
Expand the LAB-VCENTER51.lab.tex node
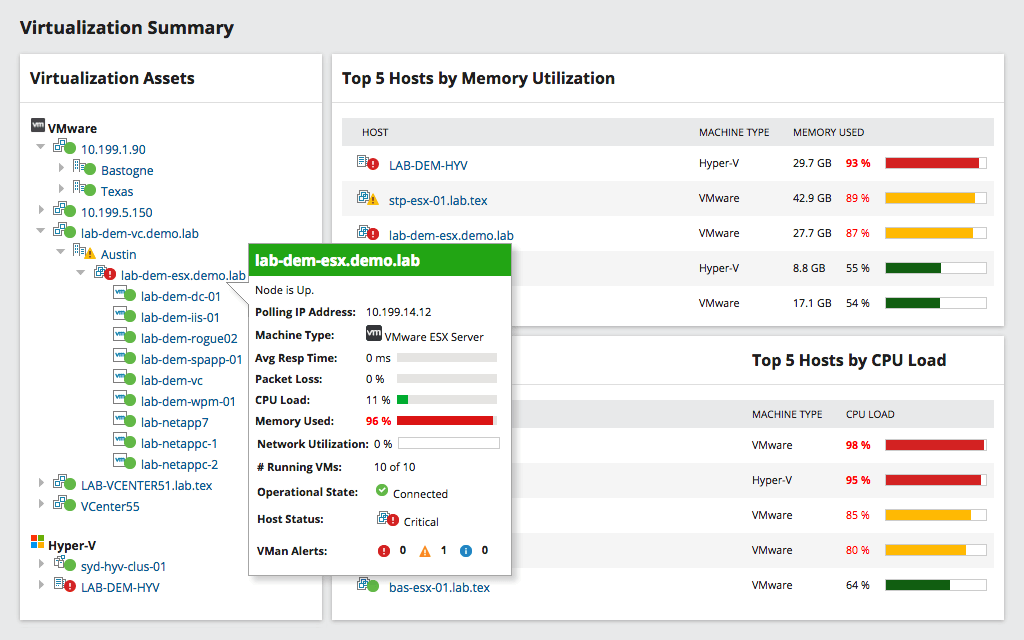pyautogui.click(x=40, y=485)
